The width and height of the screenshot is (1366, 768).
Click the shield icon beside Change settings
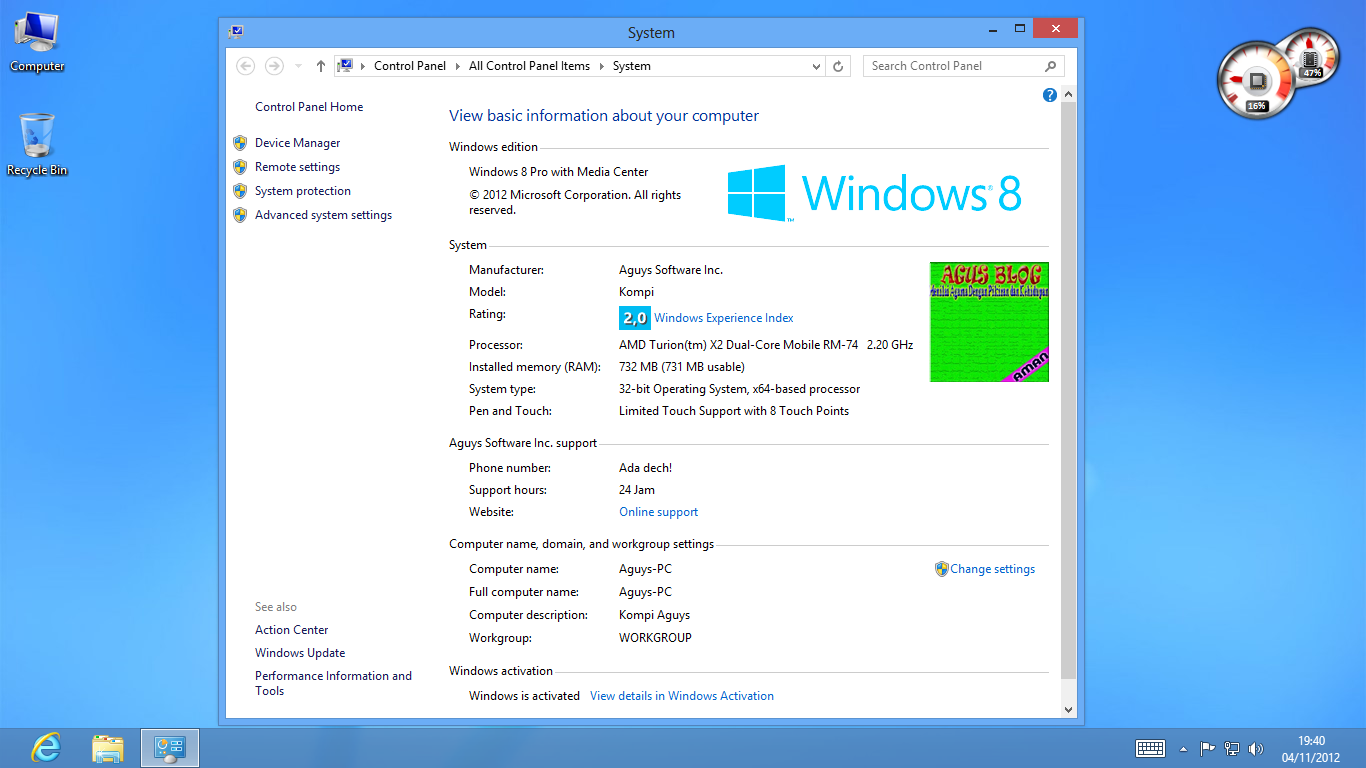(941, 569)
